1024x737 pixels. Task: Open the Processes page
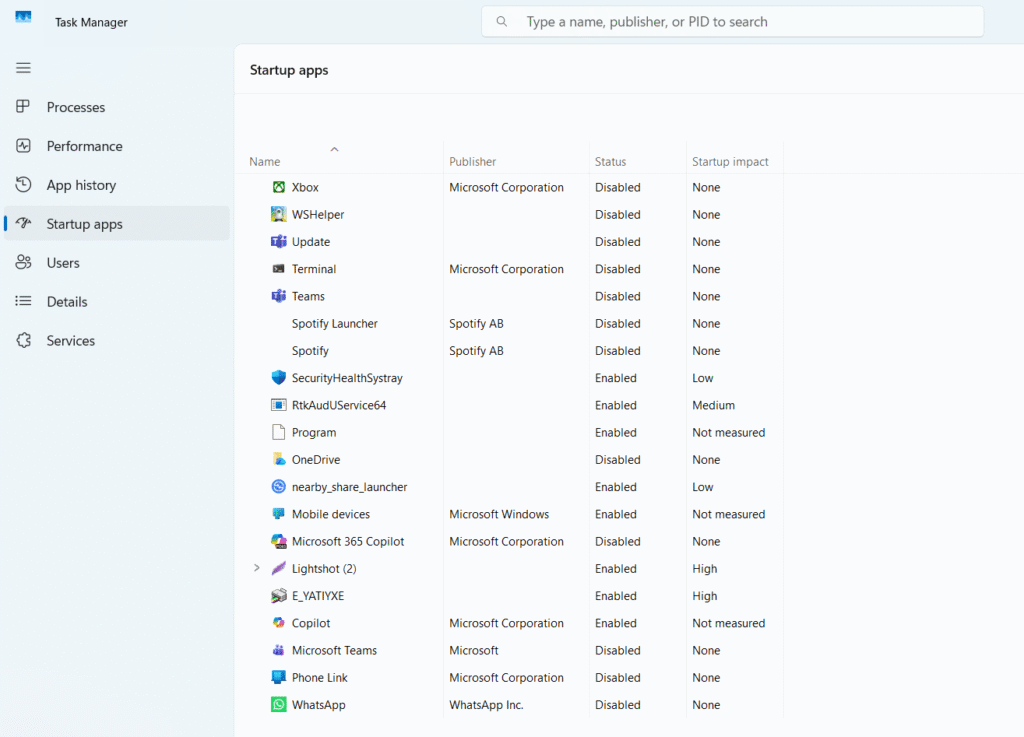pyautogui.click(x=117, y=107)
